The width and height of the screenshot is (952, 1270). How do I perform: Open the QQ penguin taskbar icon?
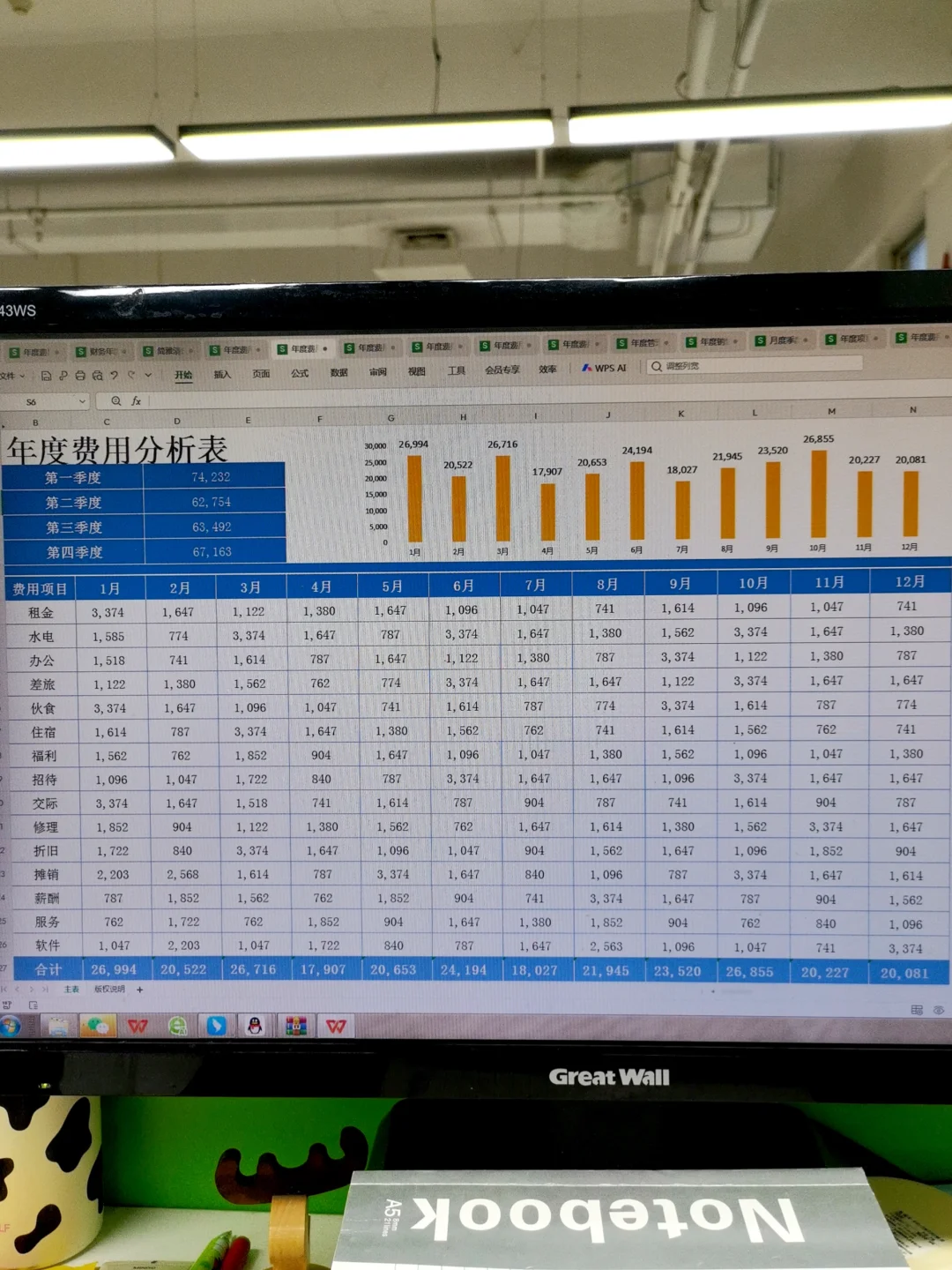point(255,1026)
